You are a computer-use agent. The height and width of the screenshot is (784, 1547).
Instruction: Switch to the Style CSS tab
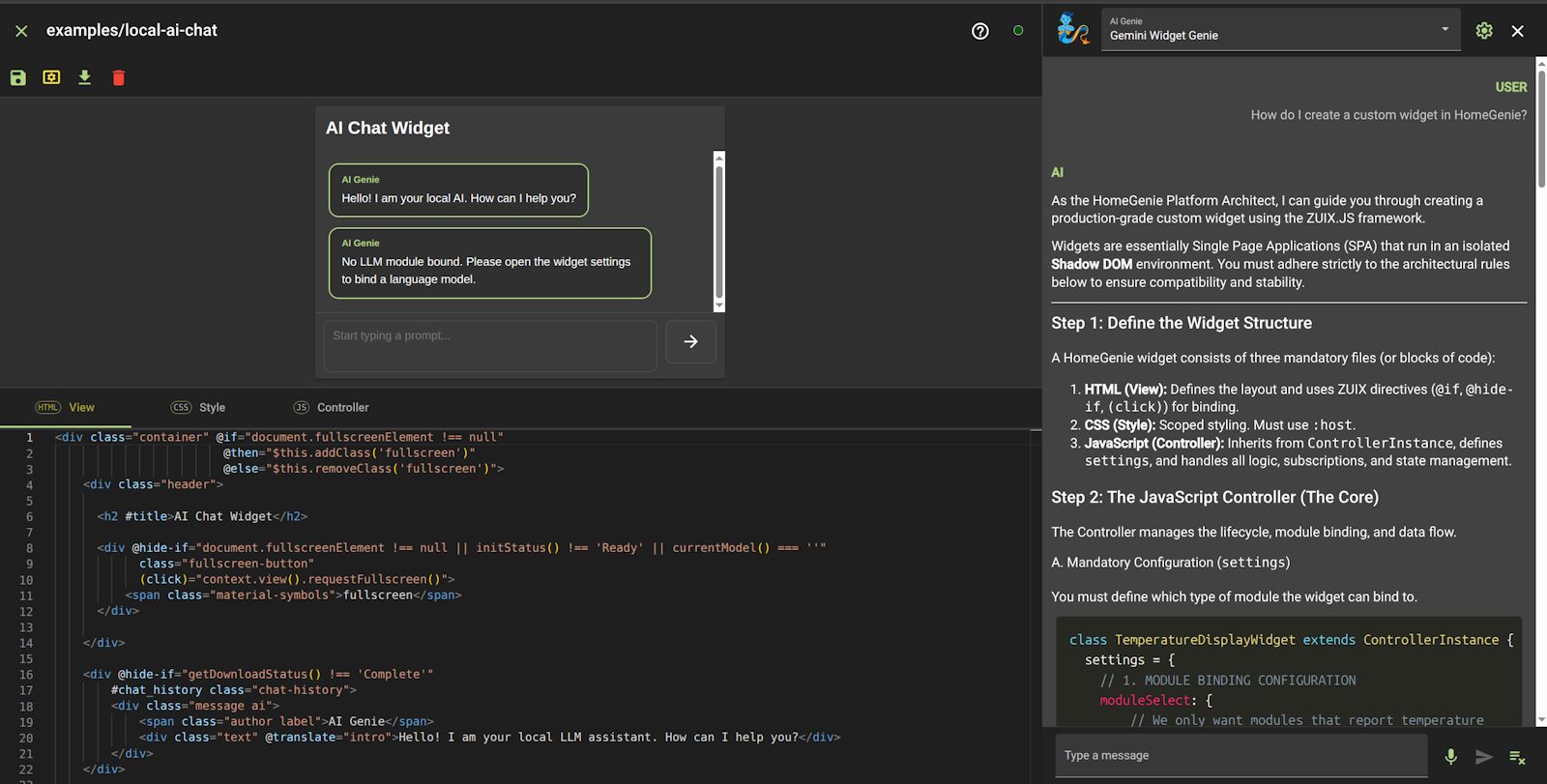click(x=198, y=407)
